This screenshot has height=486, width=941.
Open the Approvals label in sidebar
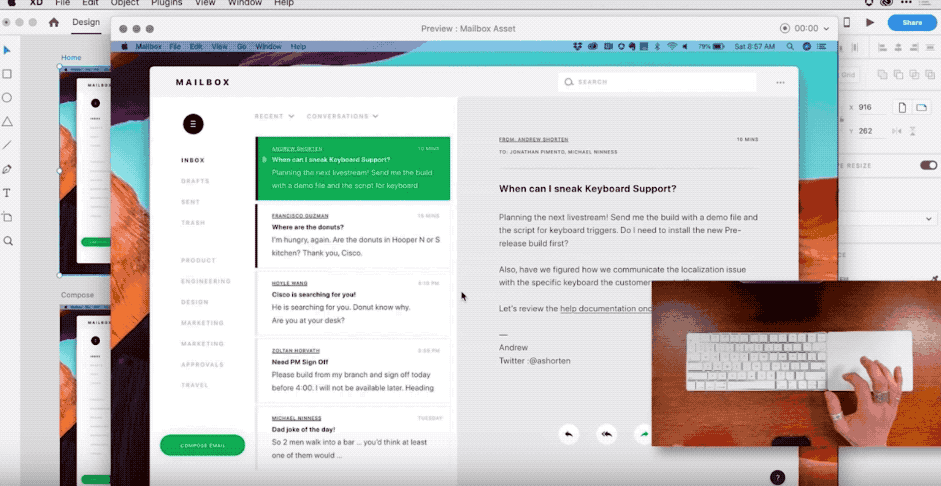point(202,364)
